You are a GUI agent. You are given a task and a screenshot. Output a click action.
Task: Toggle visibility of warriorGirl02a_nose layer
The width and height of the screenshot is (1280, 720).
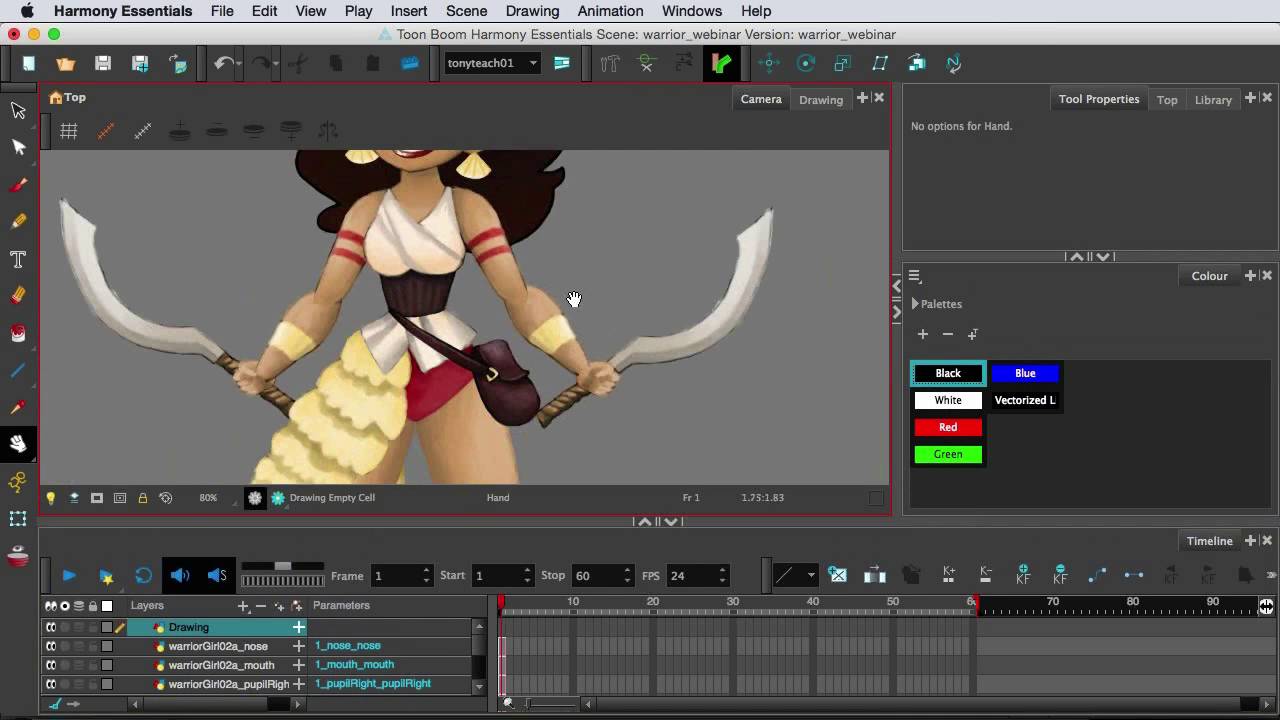tap(50, 646)
